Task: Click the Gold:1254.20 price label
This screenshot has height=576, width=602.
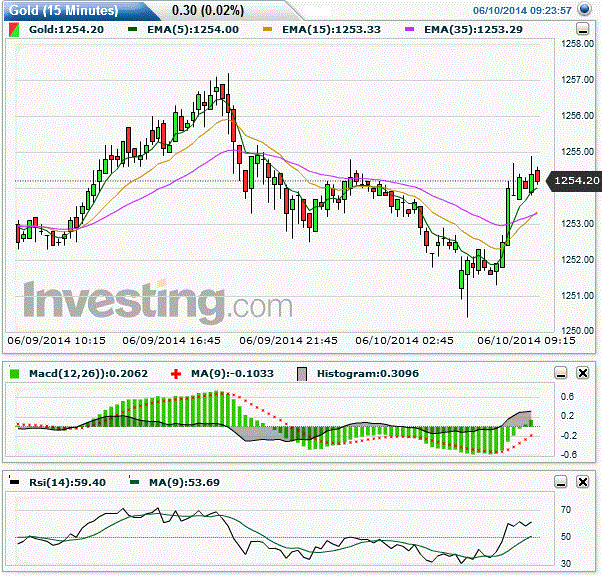Action: pos(66,30)
